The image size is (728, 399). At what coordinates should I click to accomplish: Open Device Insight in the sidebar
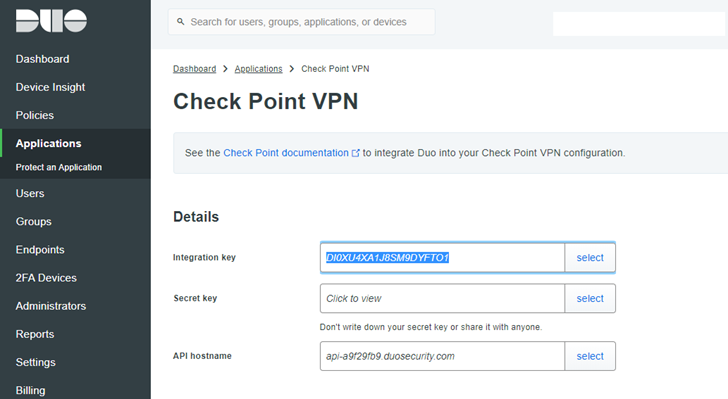(x=50, y=87)
